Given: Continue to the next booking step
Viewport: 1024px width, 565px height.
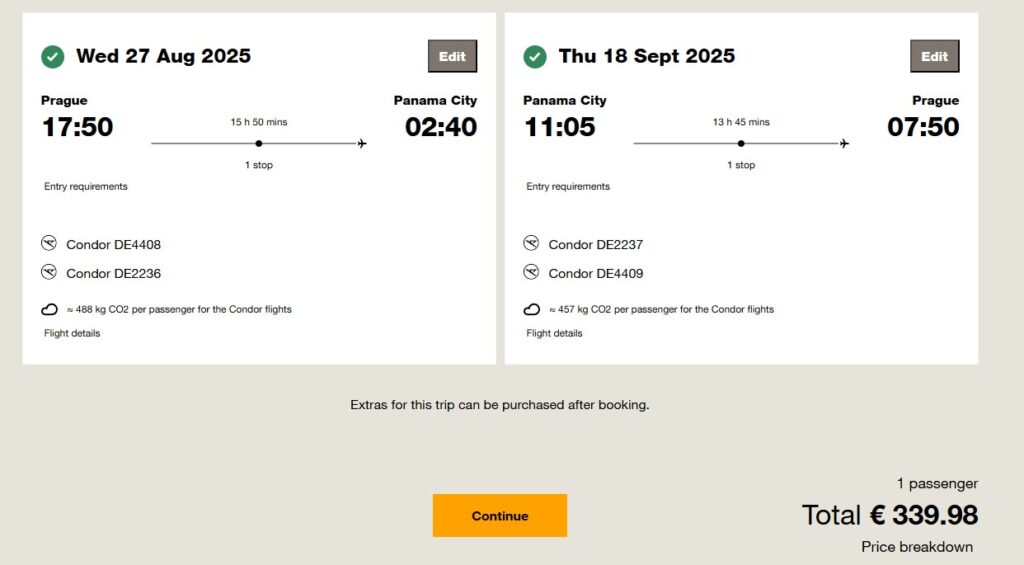Looking at the screenshot, I should [x=500, y=515].
